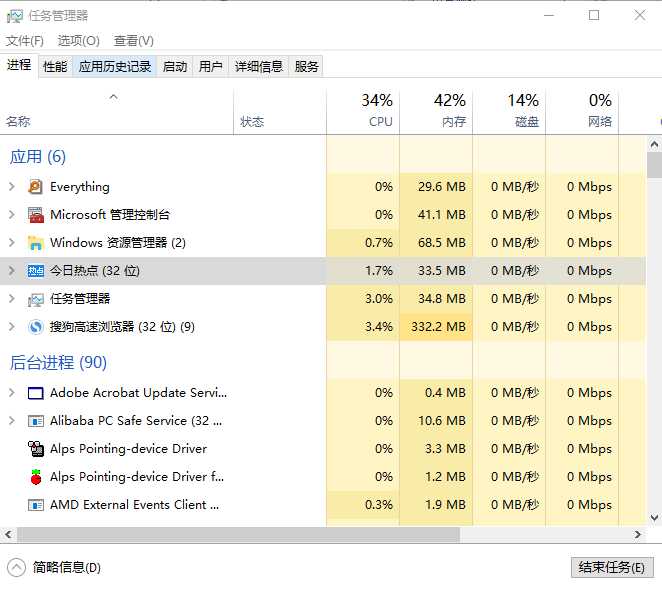Toggle sort arrow above 名称 column
Screen dimensions: 662x592
click(x=113, y=97)
